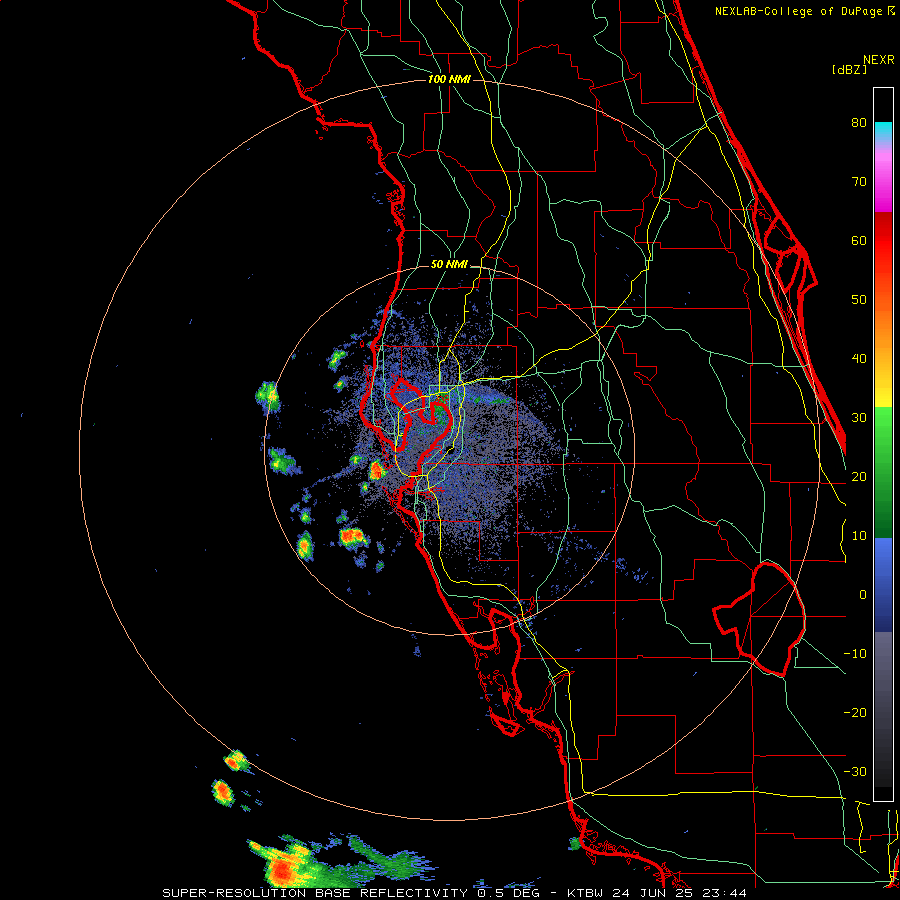Viewport: 900px width, 900px height.
Task: Click the 80 value on dBZ scale
Action: (859, 123)
